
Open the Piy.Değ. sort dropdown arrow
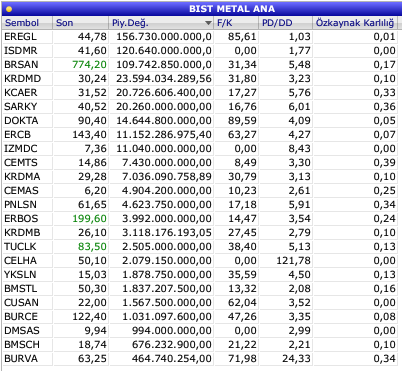(x=208, y=23)
